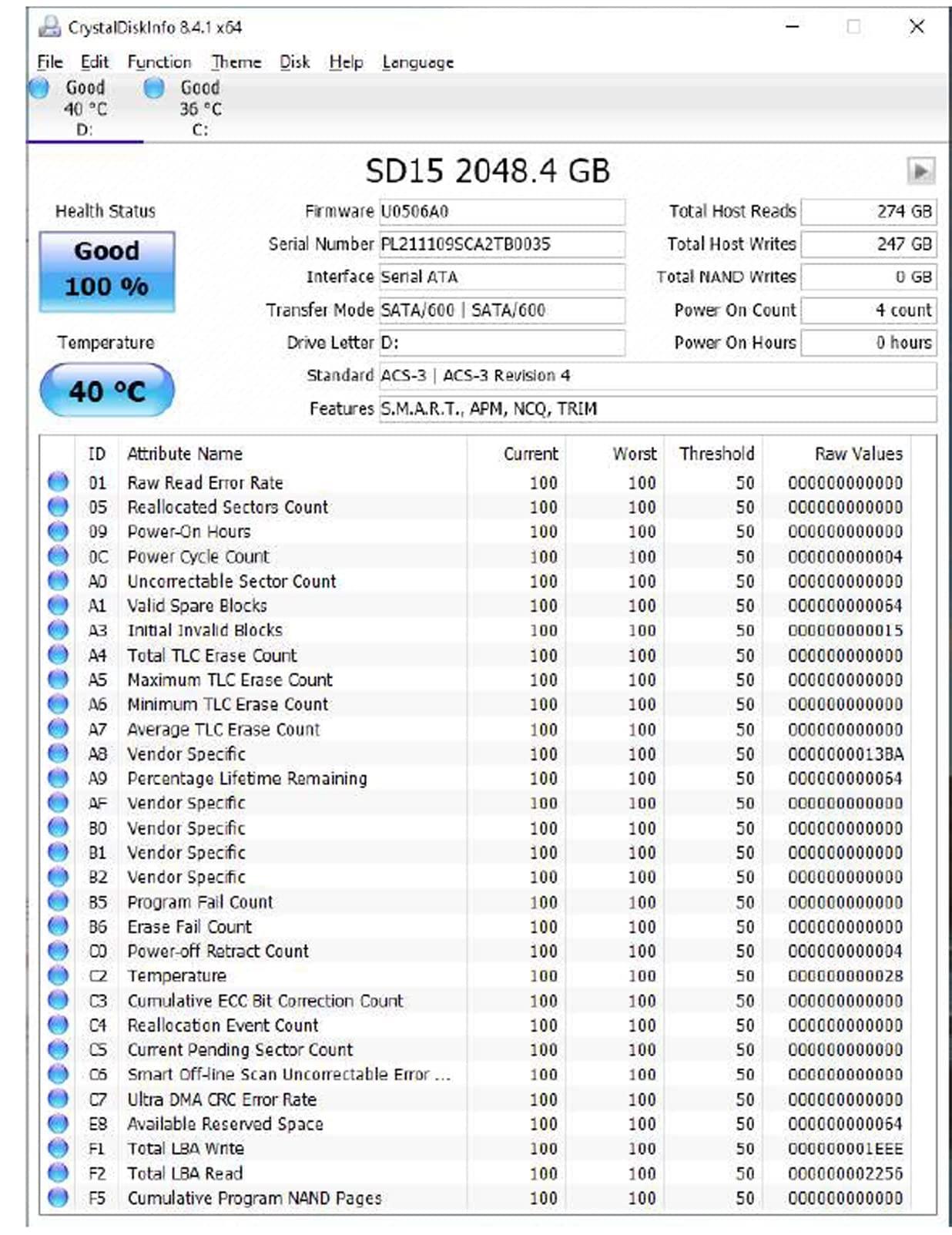Select disk D: status orb at top

tap(39, 88)
